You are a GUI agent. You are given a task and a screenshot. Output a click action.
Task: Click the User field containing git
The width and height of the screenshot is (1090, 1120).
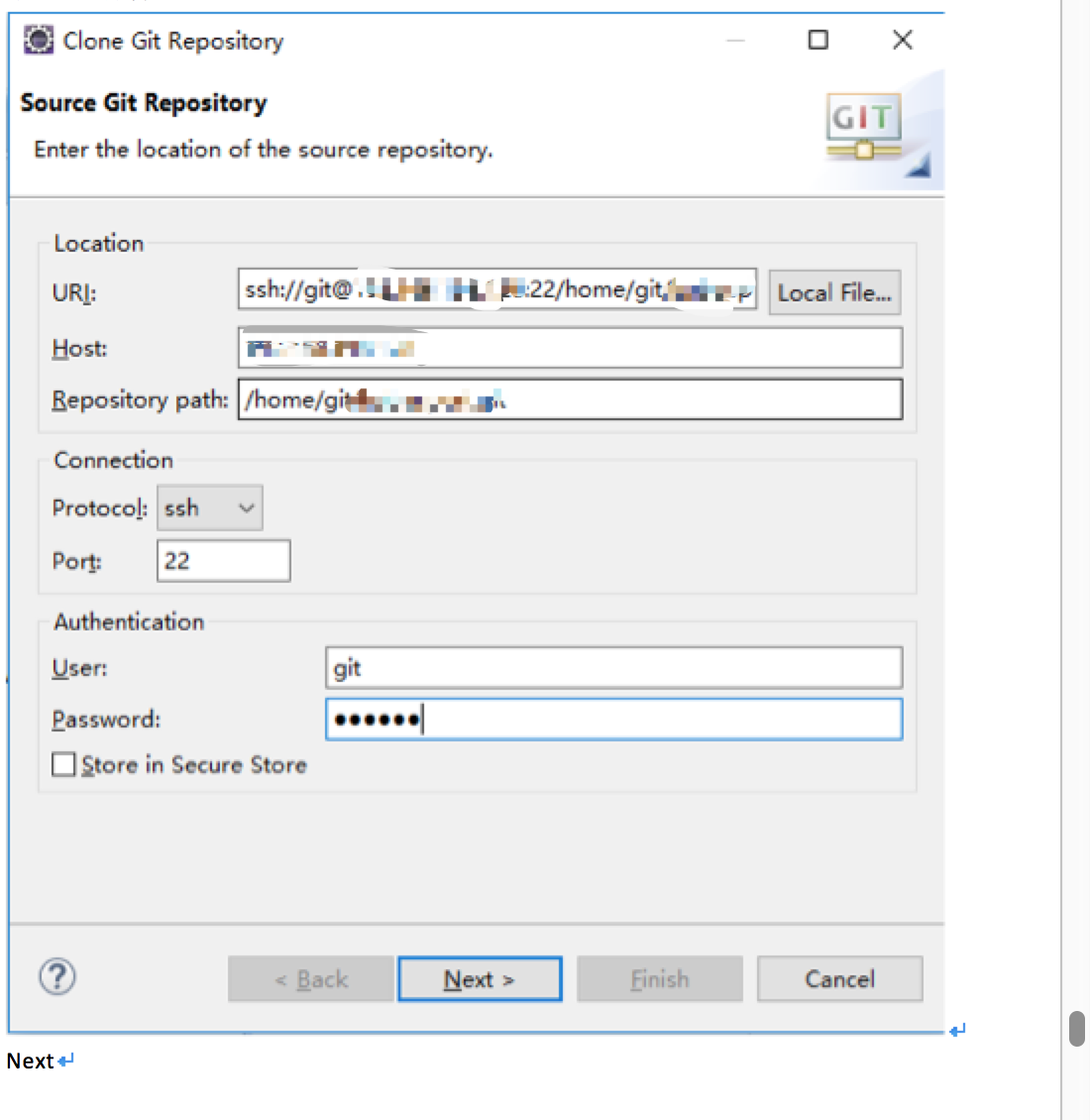[613, 668]
